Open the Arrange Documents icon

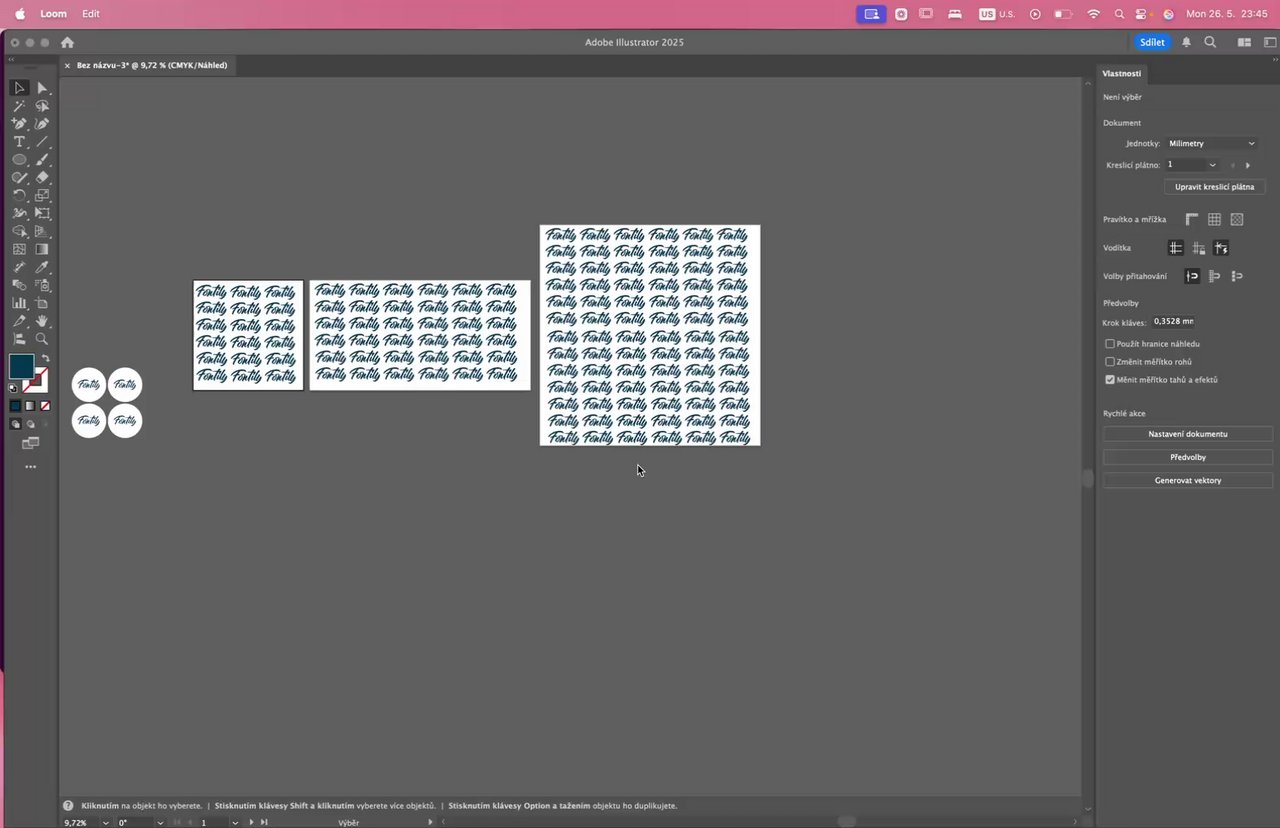[1245, 42]
